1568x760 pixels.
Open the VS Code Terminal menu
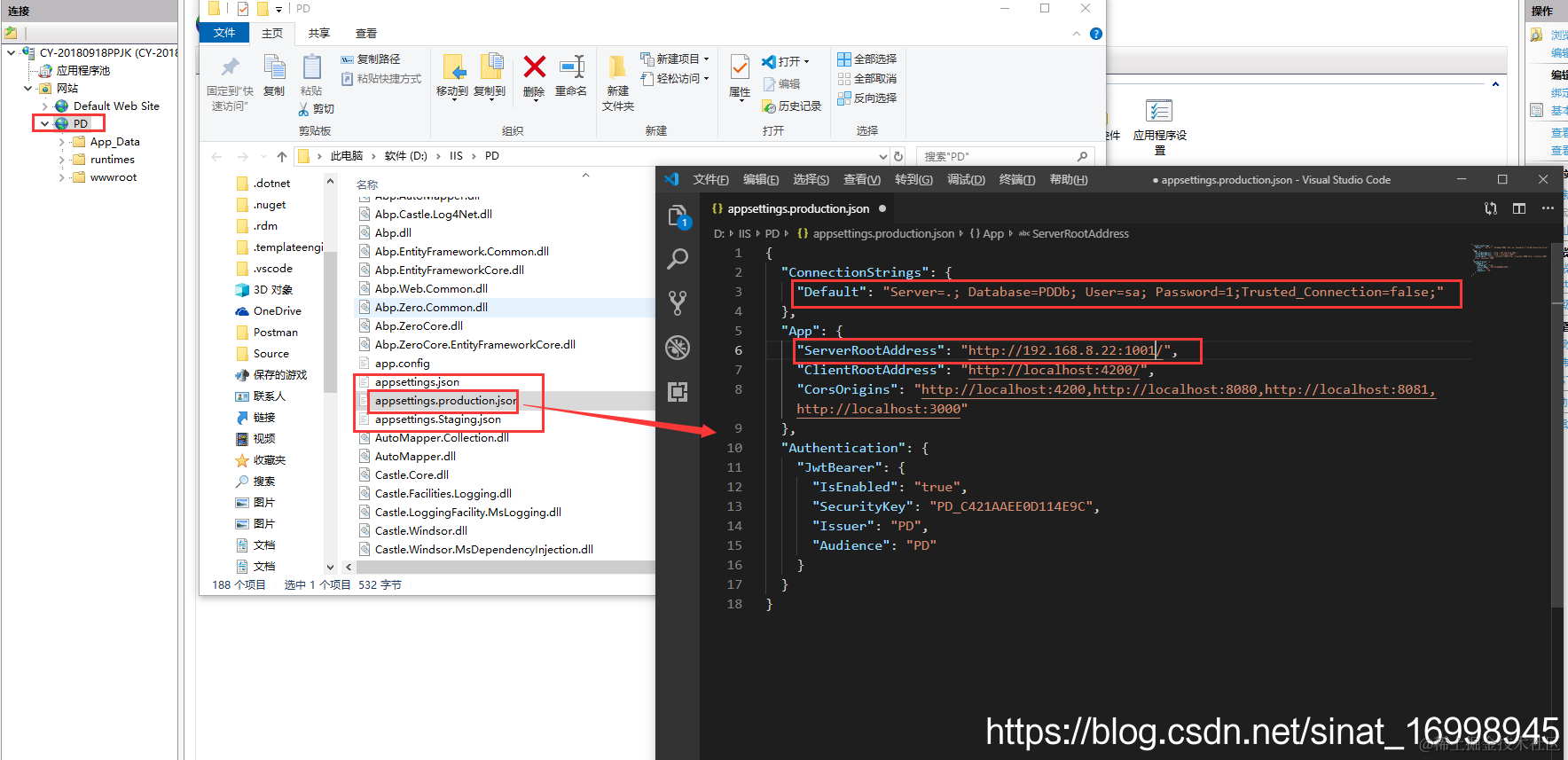click(1017, 180)
